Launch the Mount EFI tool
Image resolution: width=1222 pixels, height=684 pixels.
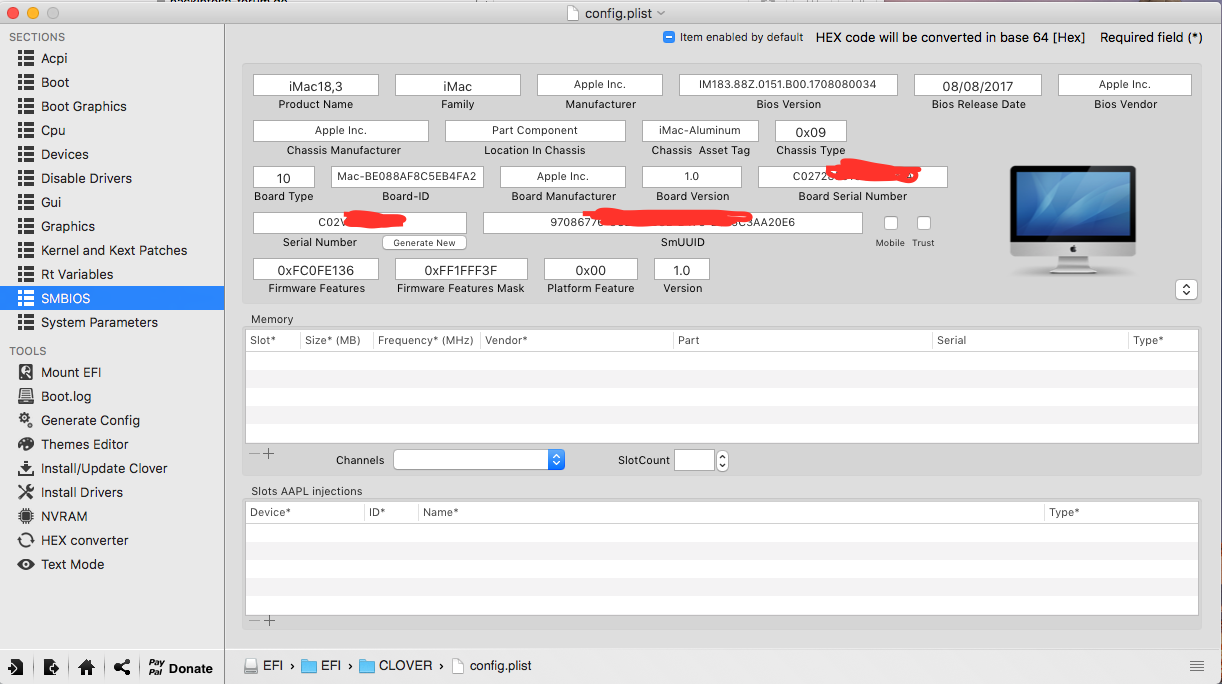[71, 372]
